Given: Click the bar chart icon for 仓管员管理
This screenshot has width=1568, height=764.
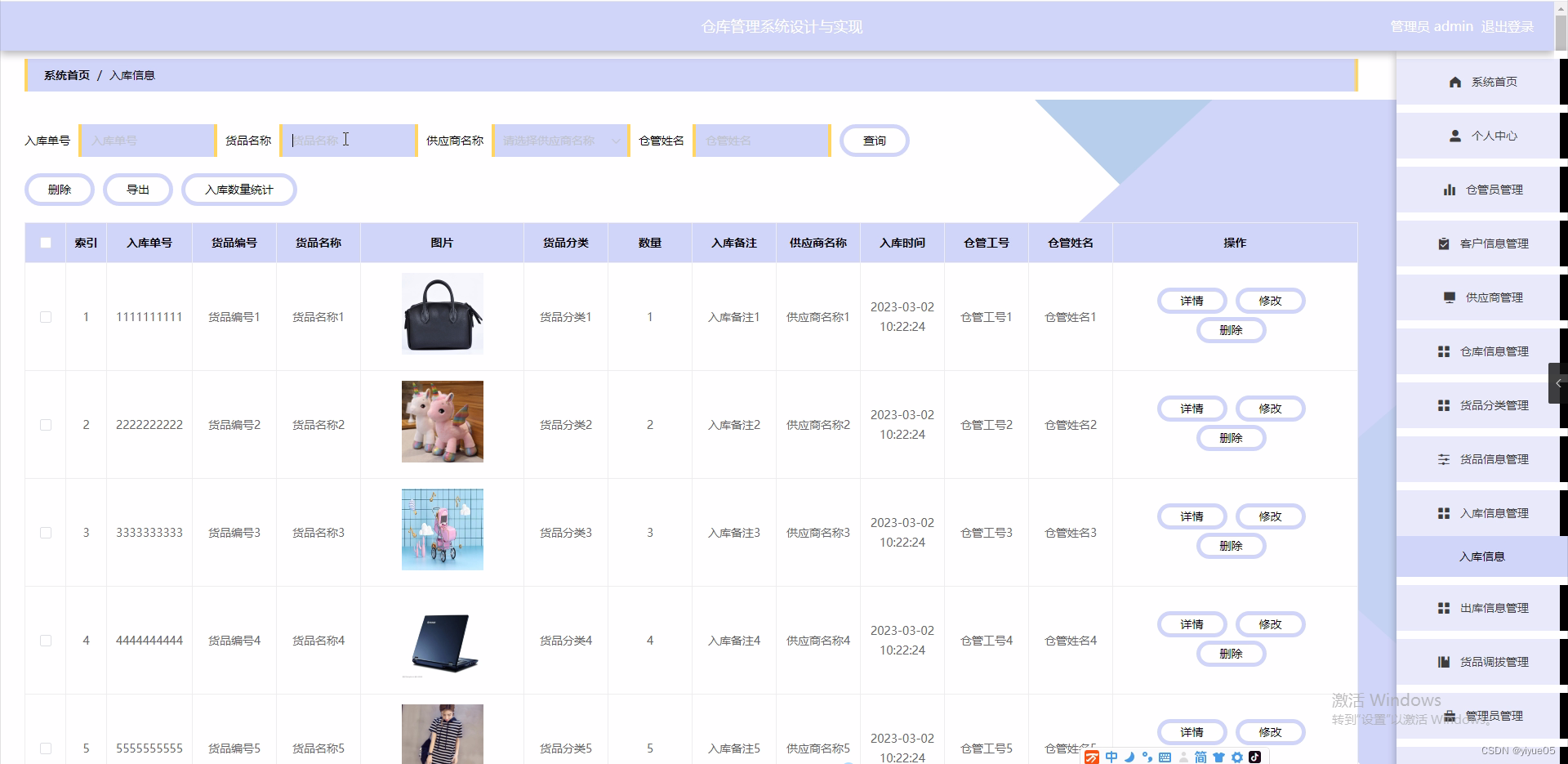Looking at the screenshot, I should coord(1449,190).
